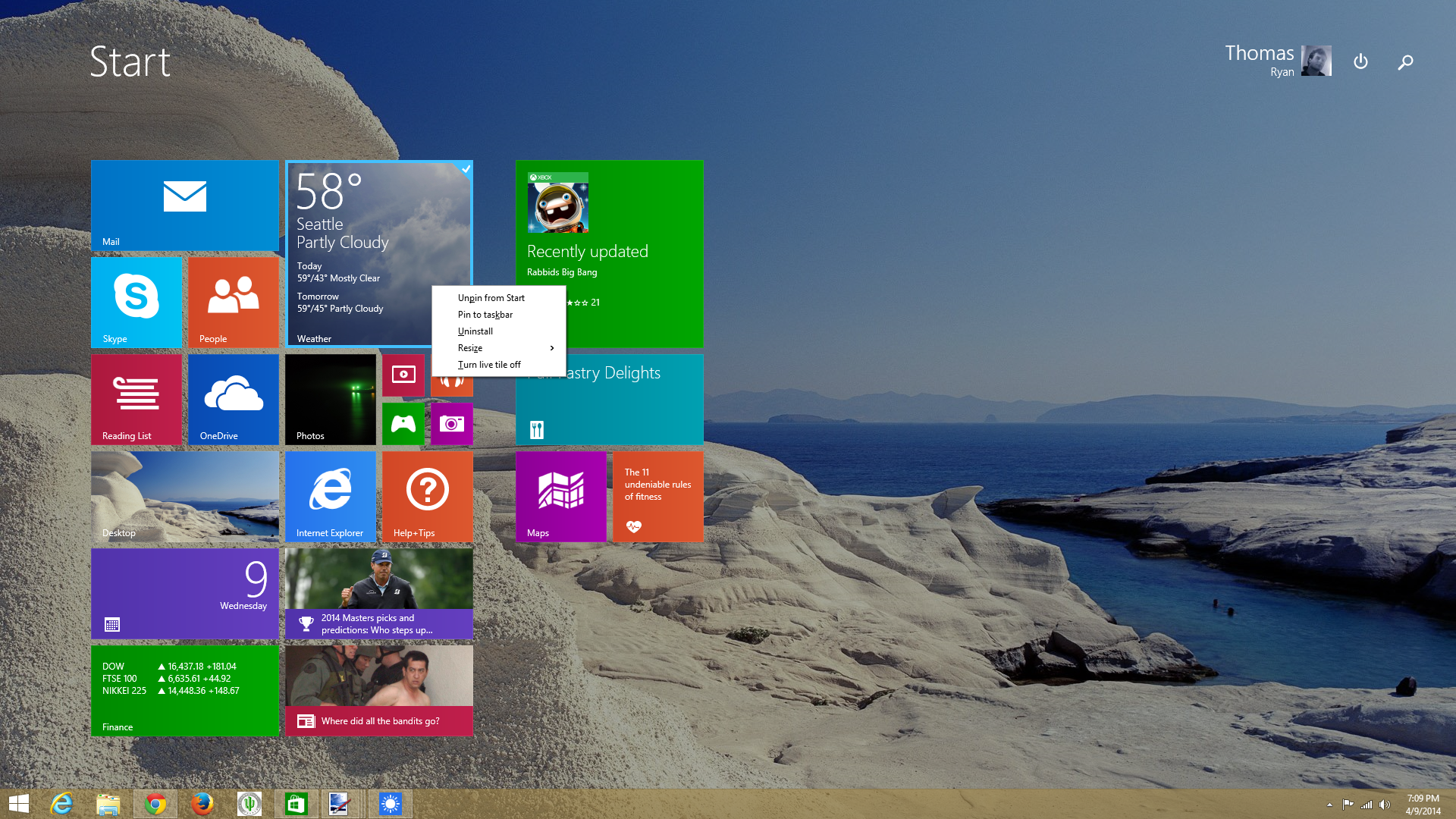Screen dimensions: 1456x819
Task: Click the Windows Start button on taskbar
Action: click(19, 804)
